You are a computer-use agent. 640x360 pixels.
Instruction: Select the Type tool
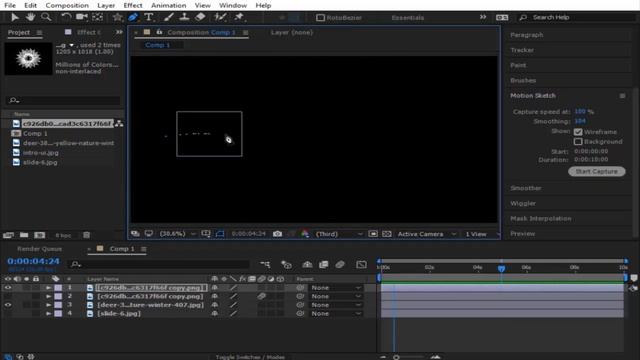149,17
